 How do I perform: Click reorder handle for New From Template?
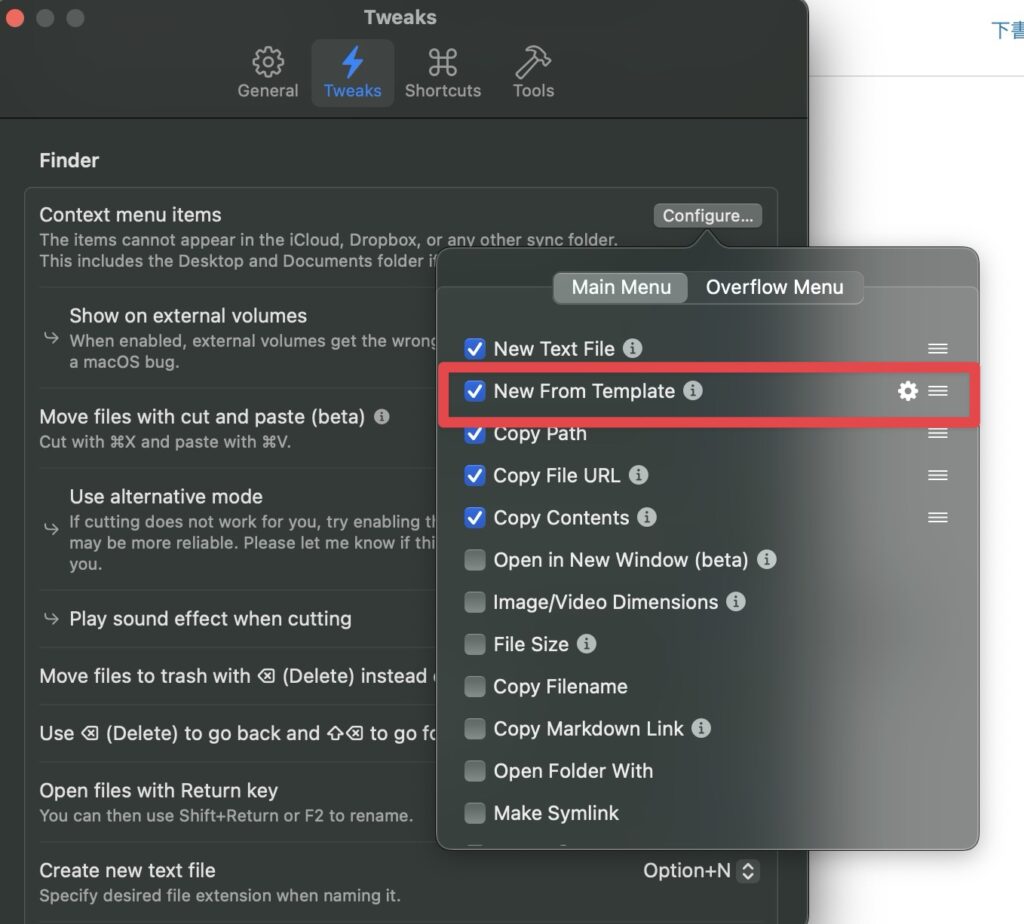(938, 391)
